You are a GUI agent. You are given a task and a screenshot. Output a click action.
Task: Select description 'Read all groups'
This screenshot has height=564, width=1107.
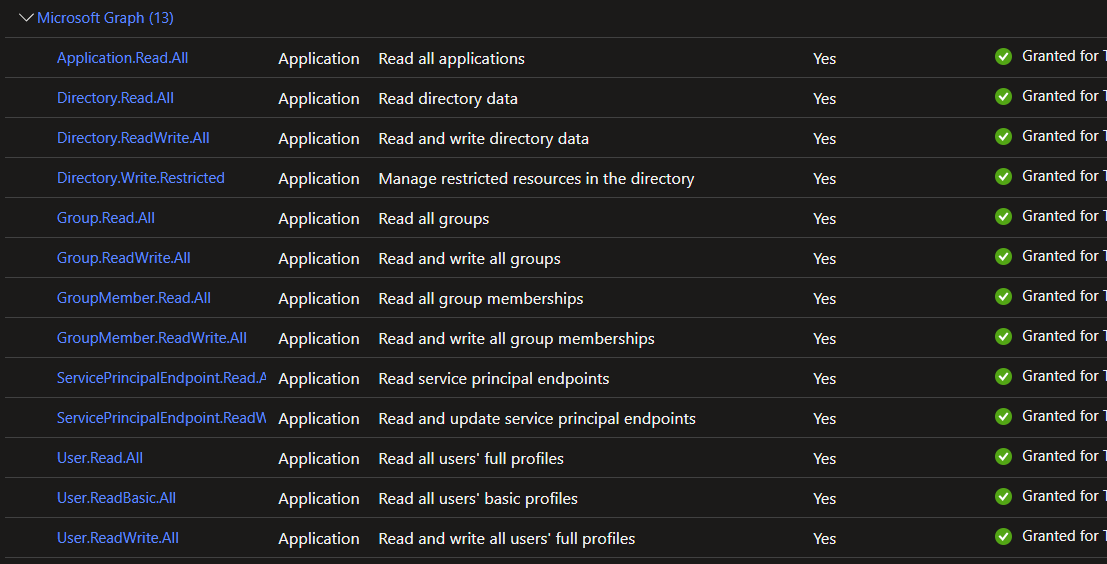(x=433, y=219)
